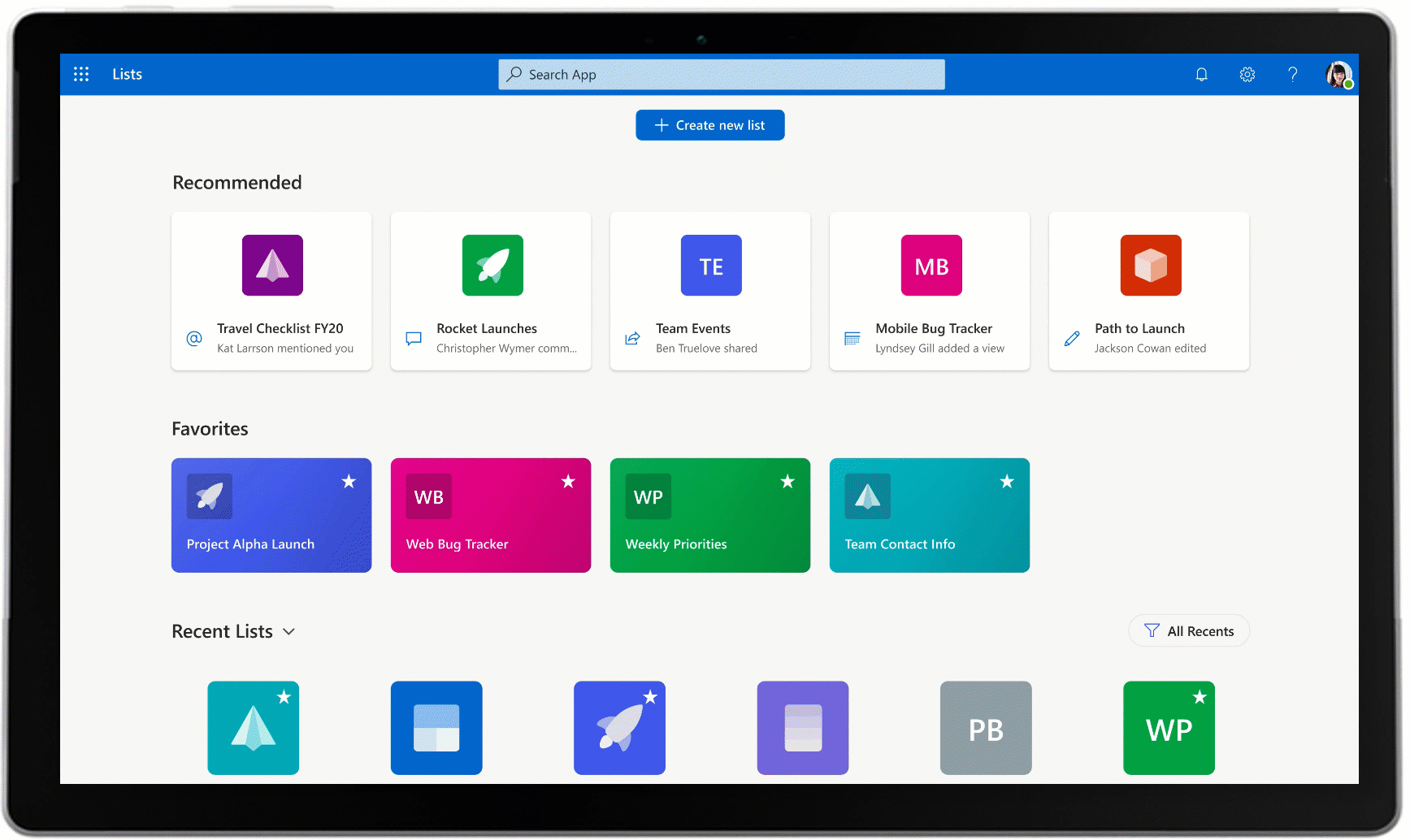Click the Help question mark icon
The width and height of the screenshot is (1410, 840).
tap(1293, 74)
